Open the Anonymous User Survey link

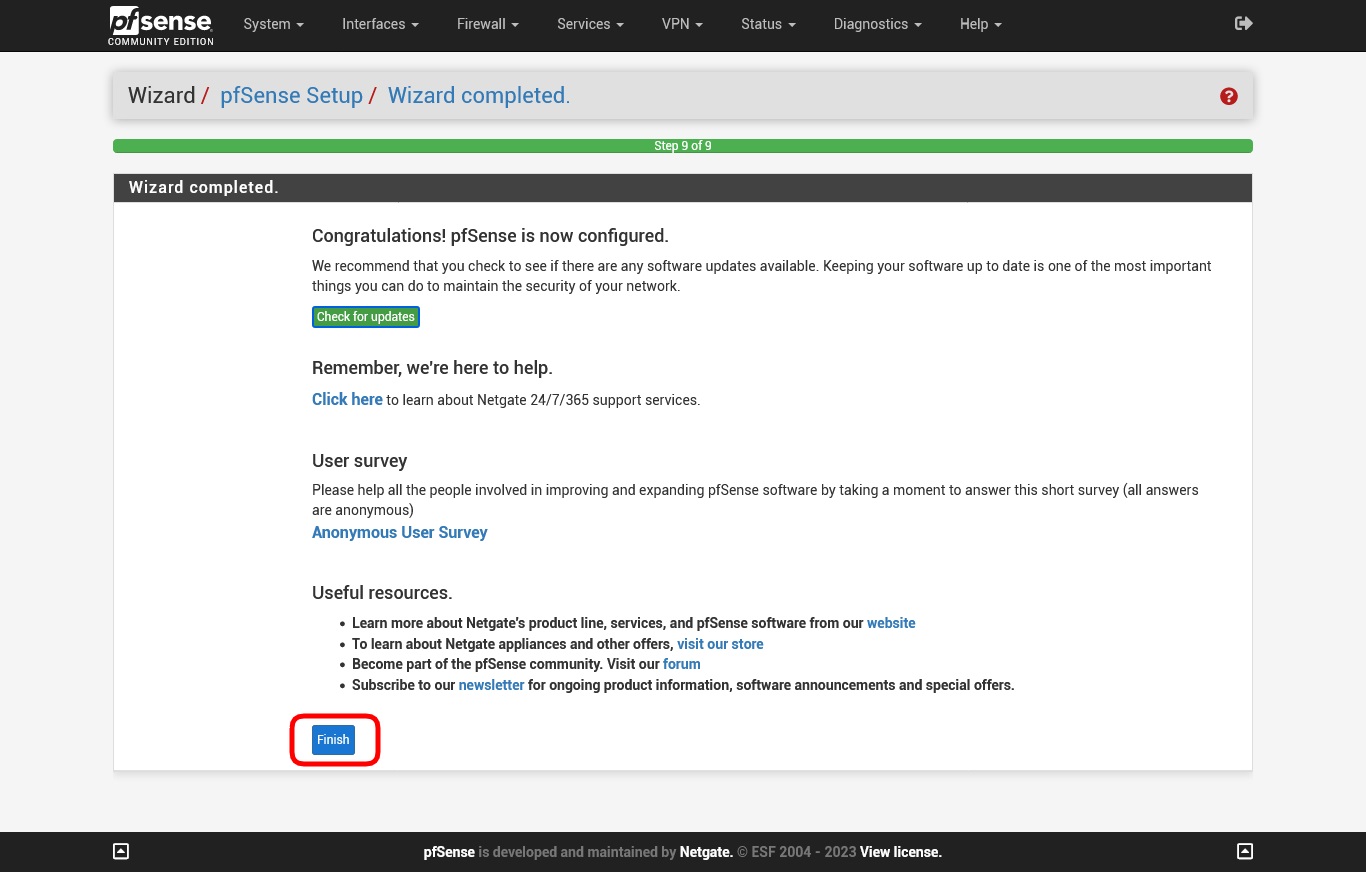400,532
